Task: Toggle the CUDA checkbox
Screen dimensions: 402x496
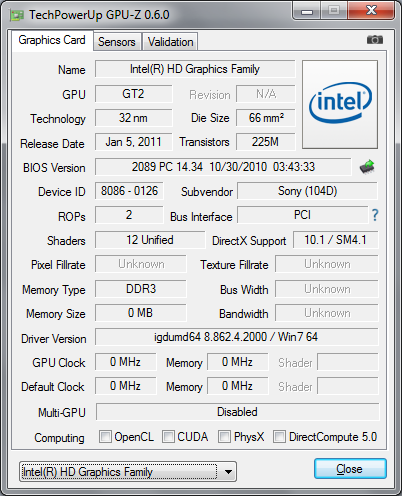Action: 168,437
